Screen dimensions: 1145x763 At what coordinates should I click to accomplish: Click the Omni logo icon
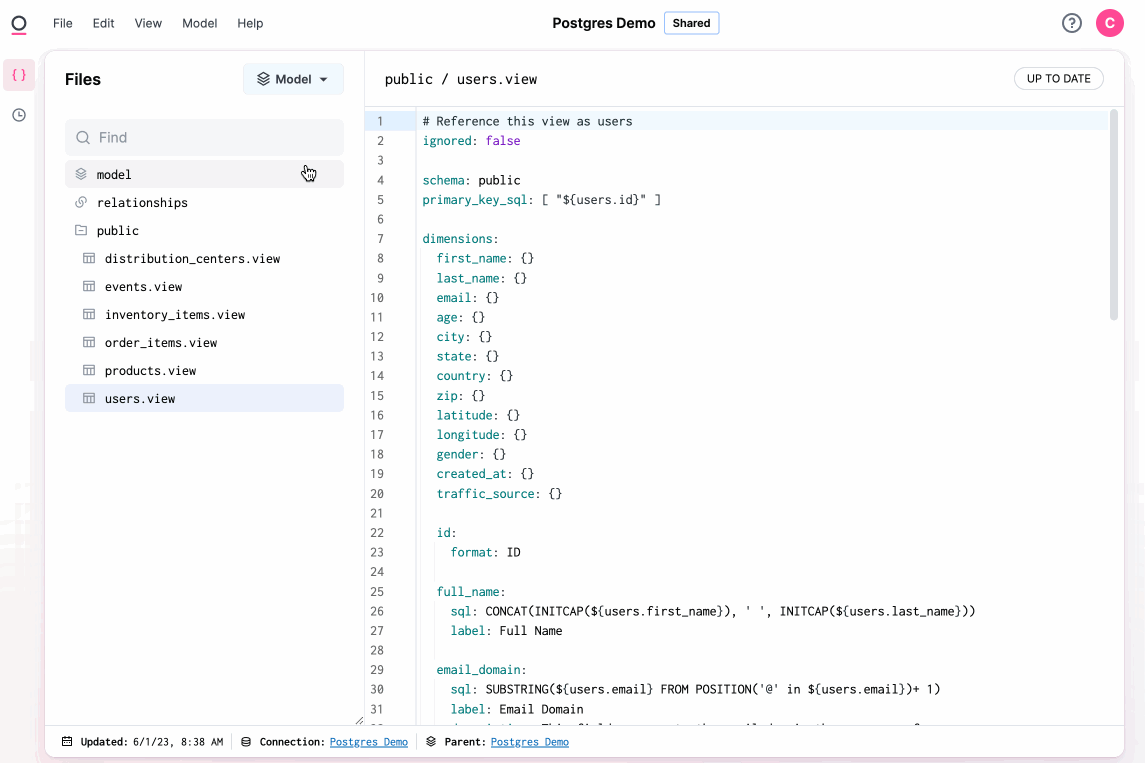click(19, 24)
